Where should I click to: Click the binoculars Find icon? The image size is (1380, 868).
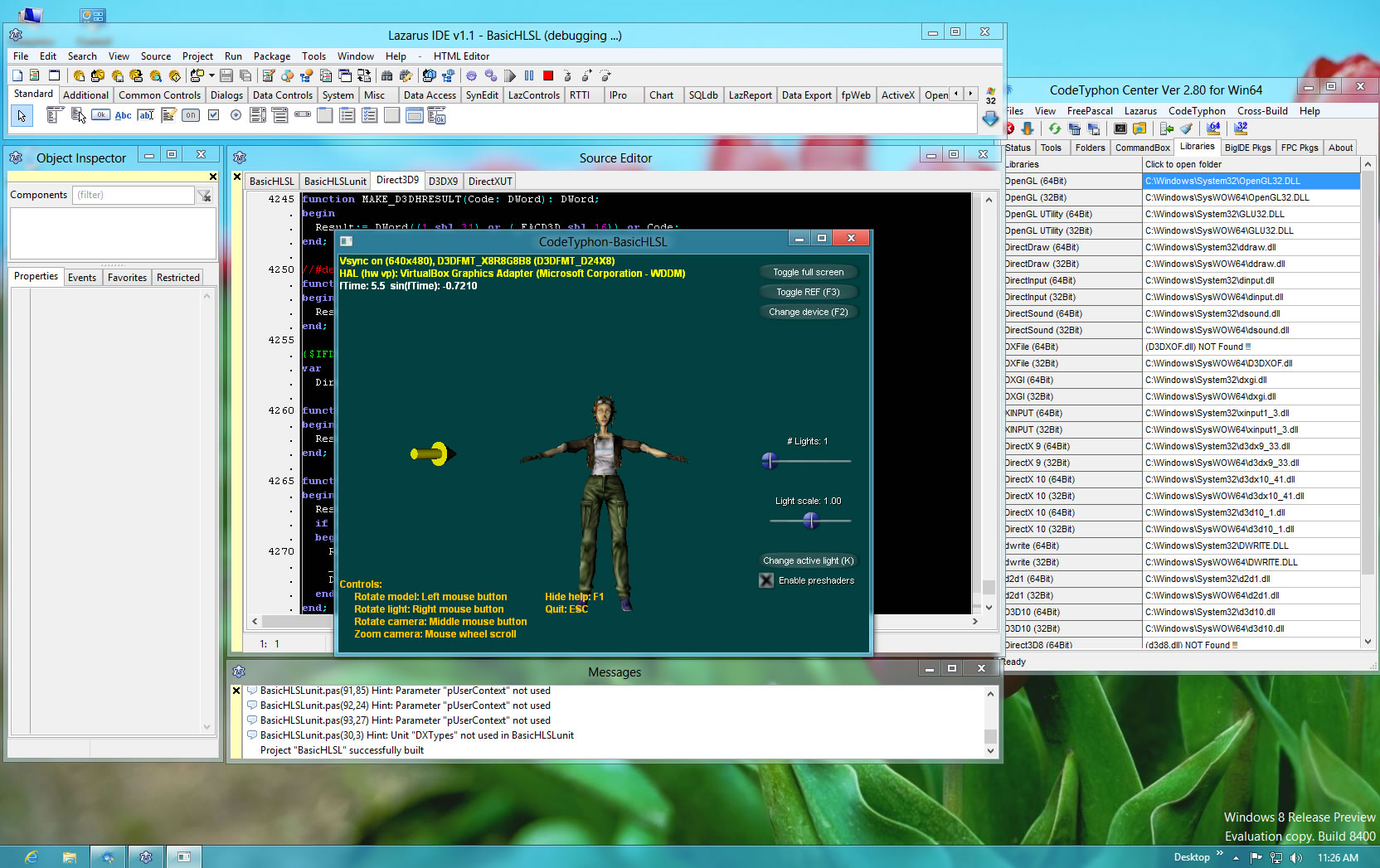(x=387, y=75)
